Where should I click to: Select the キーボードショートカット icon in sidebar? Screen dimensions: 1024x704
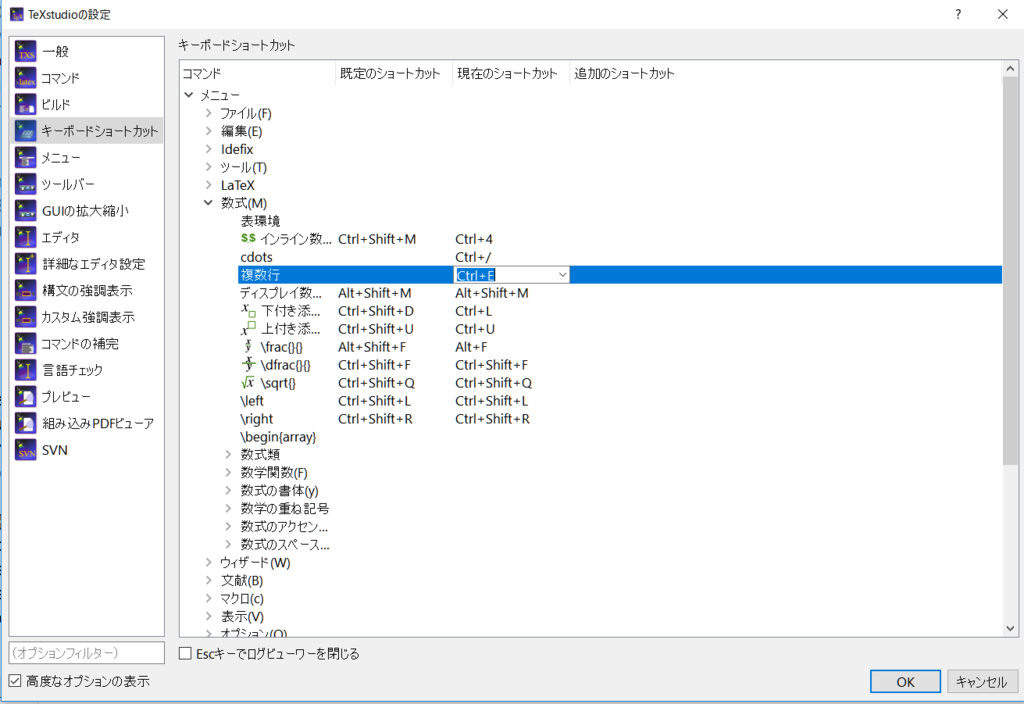point(25,131)
